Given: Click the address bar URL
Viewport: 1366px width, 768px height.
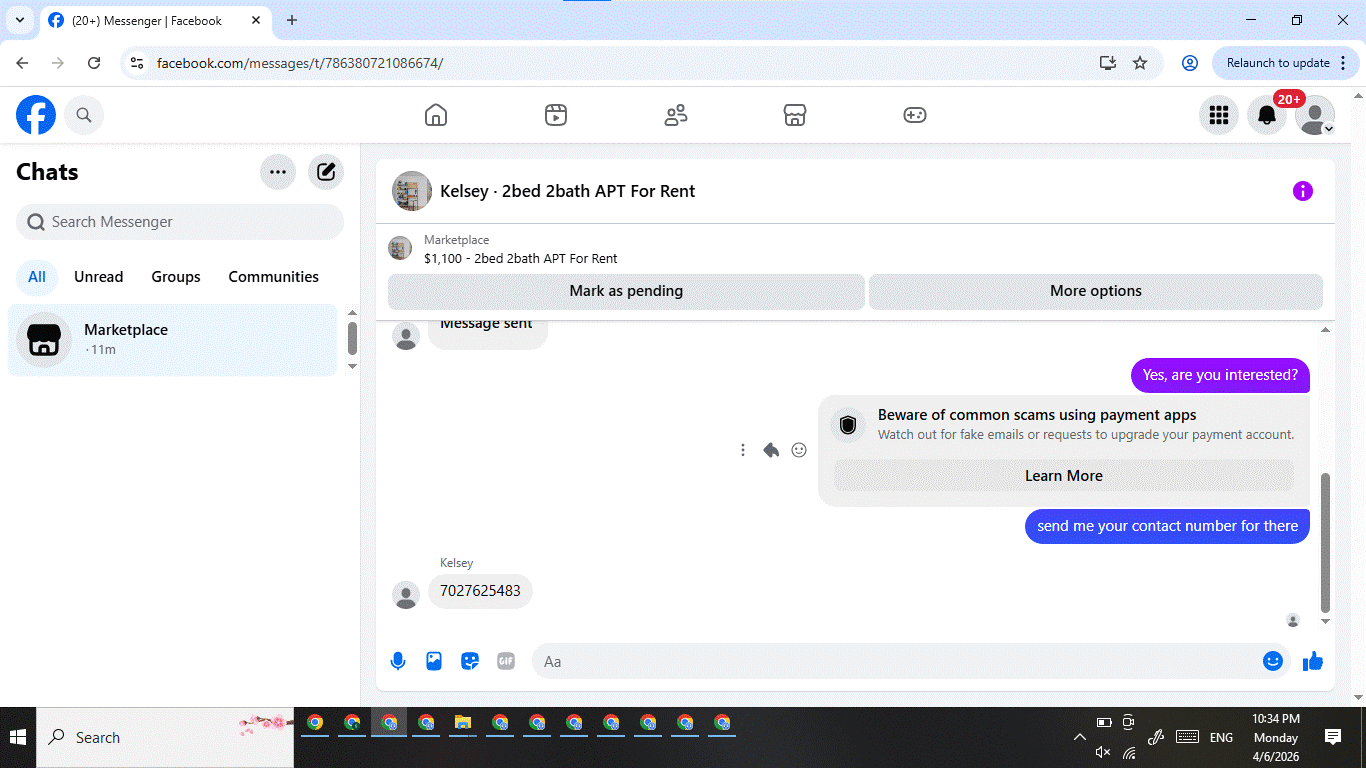Looking at the screenshot, I should tap(300, 63).
